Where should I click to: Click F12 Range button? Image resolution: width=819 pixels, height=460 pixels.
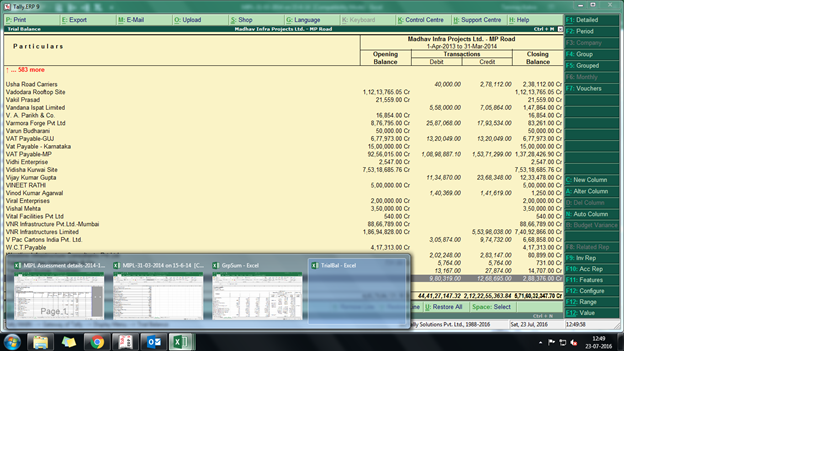(x=592, y=302)
